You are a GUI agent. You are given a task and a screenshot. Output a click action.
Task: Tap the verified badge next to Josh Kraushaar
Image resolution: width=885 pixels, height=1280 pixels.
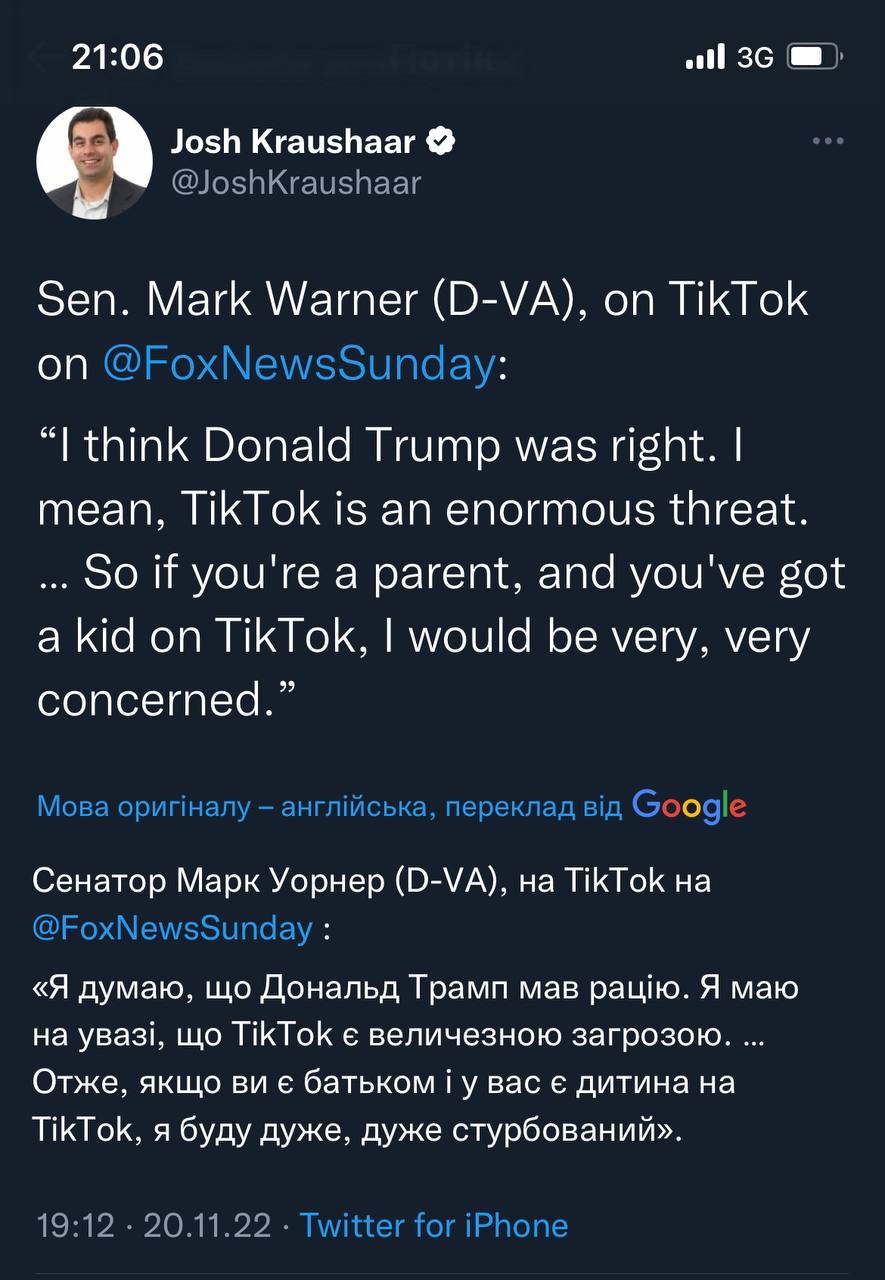pos(441,142)
